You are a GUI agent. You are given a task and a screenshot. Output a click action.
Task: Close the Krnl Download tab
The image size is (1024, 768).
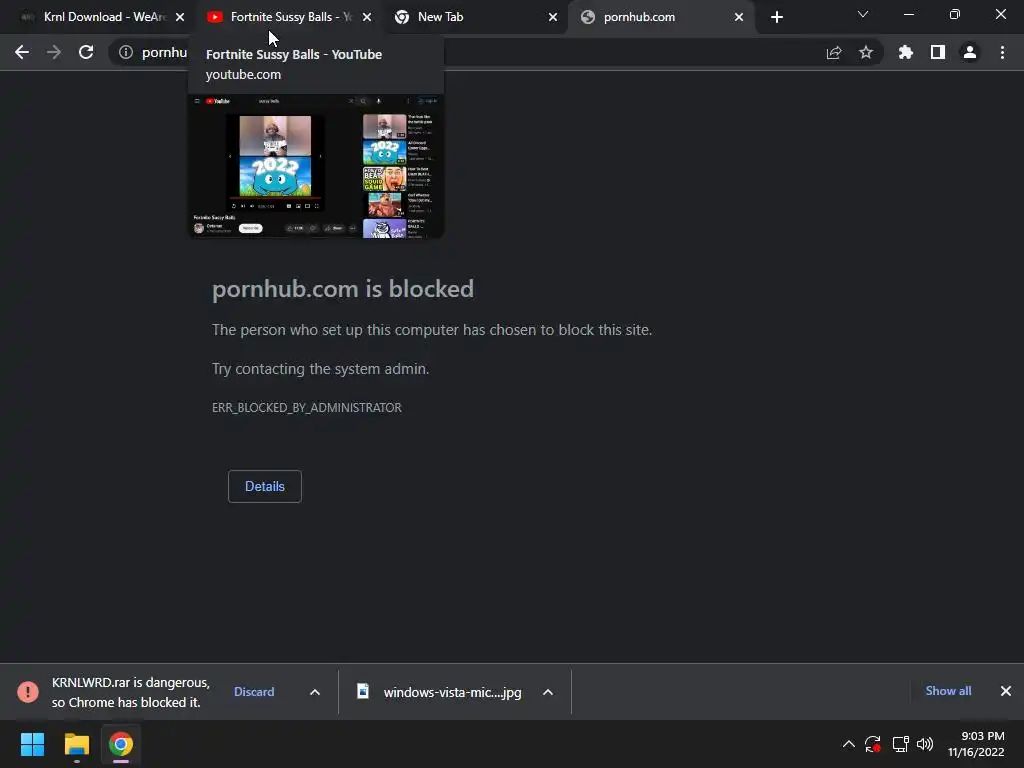[180, 17]
